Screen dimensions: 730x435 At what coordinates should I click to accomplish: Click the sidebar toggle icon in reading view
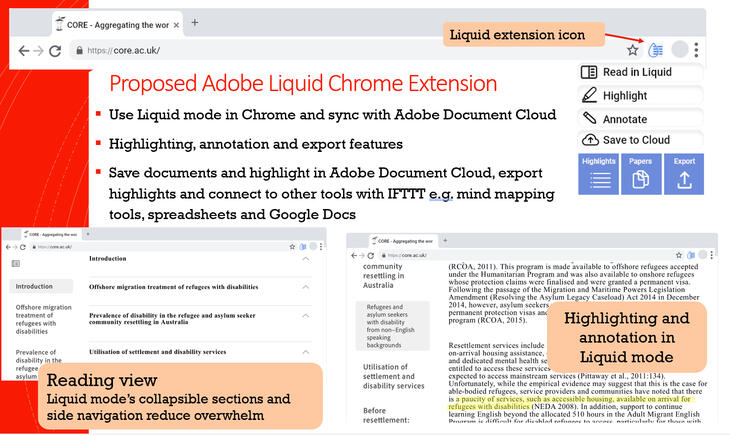coord(16,264)
